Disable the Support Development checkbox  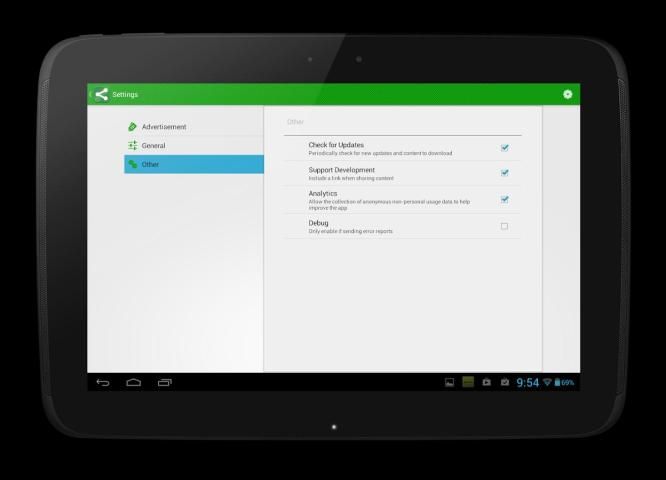504,173
